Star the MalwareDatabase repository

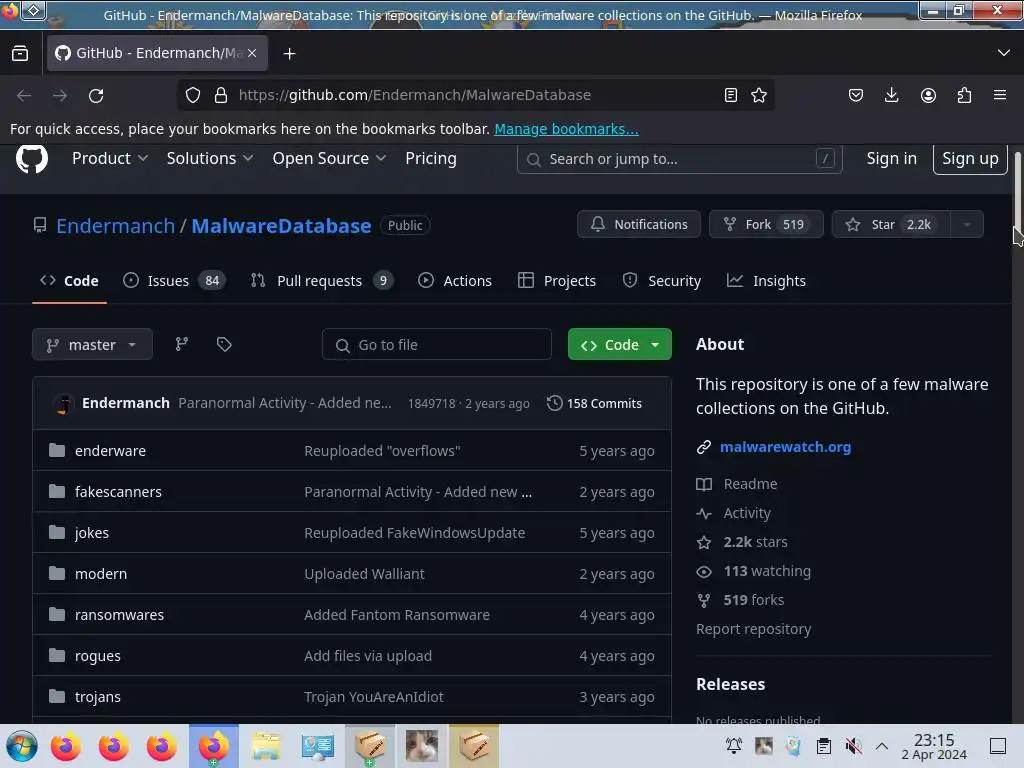tap(891, 225)
